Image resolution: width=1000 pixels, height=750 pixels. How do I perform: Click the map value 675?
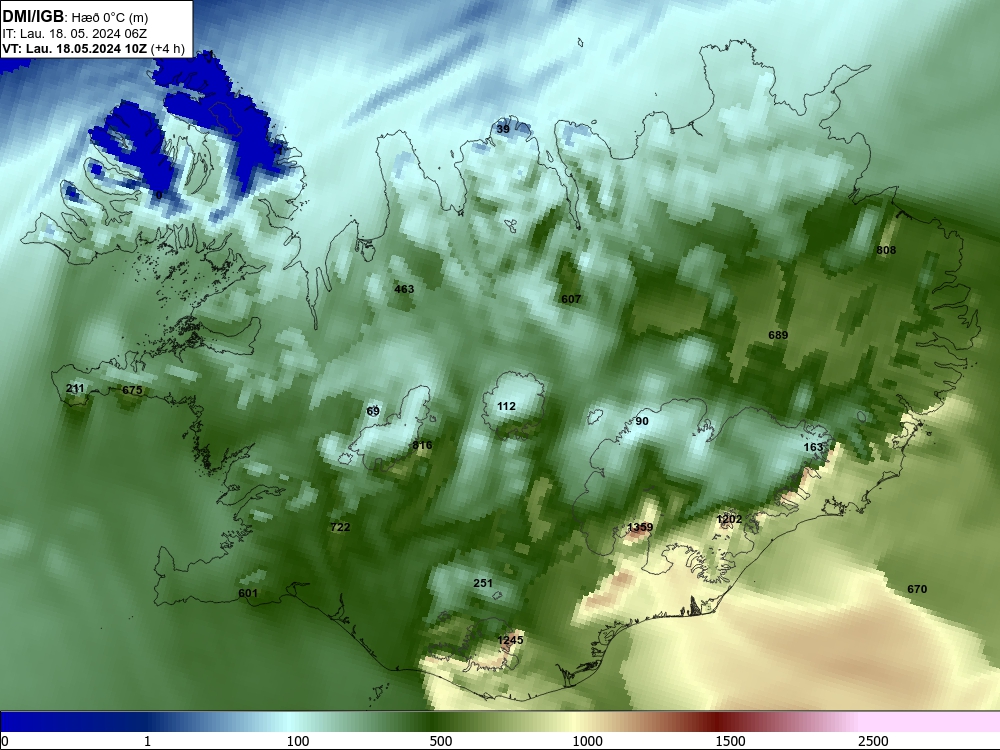(132, 390)
